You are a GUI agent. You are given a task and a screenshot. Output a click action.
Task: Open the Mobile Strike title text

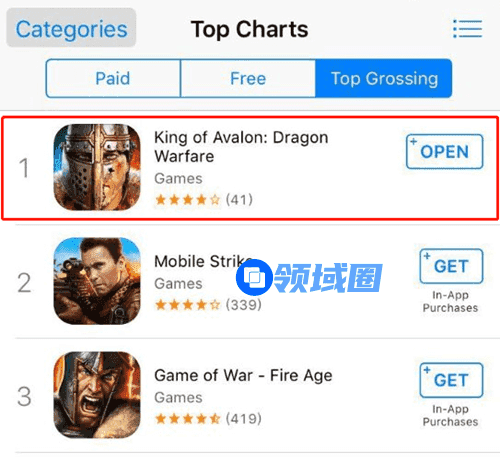pos(203,262)
